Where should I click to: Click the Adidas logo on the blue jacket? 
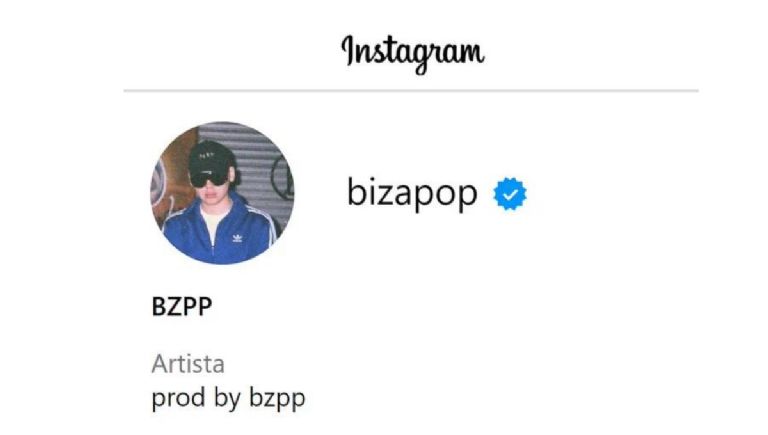[x=237, y=238]
